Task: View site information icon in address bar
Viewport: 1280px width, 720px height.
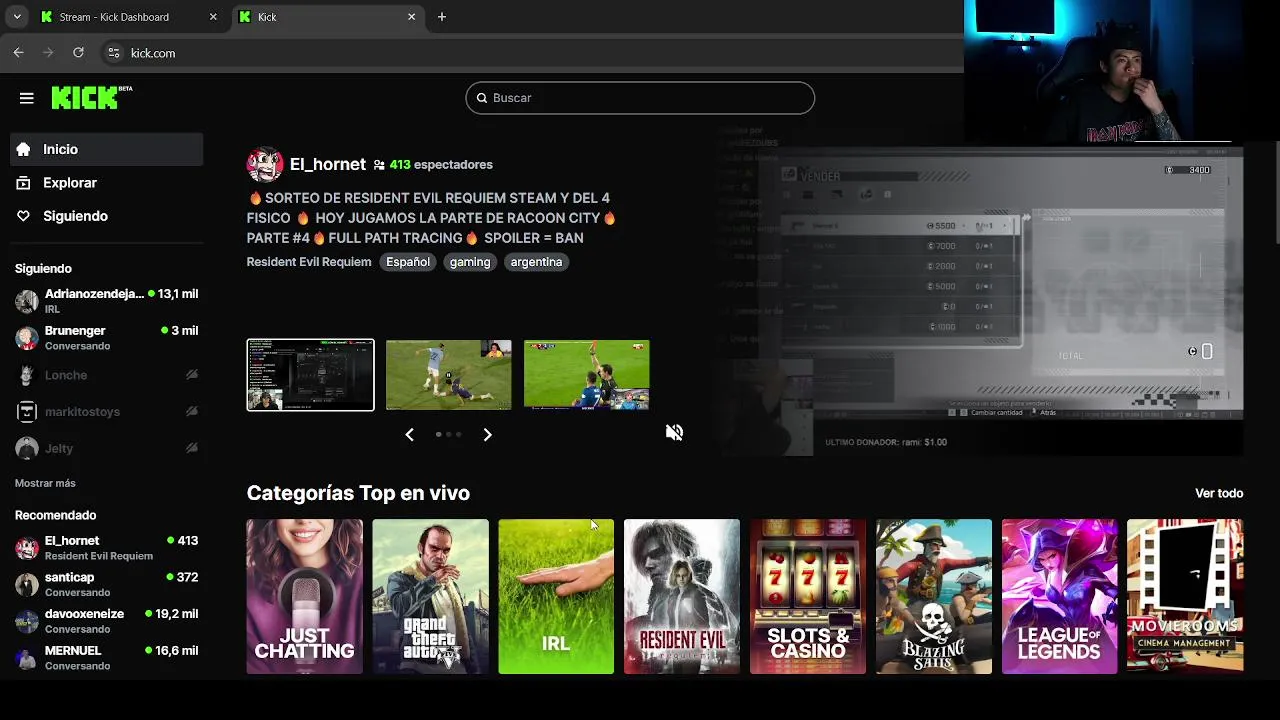Action: click(x=113, y=53)
